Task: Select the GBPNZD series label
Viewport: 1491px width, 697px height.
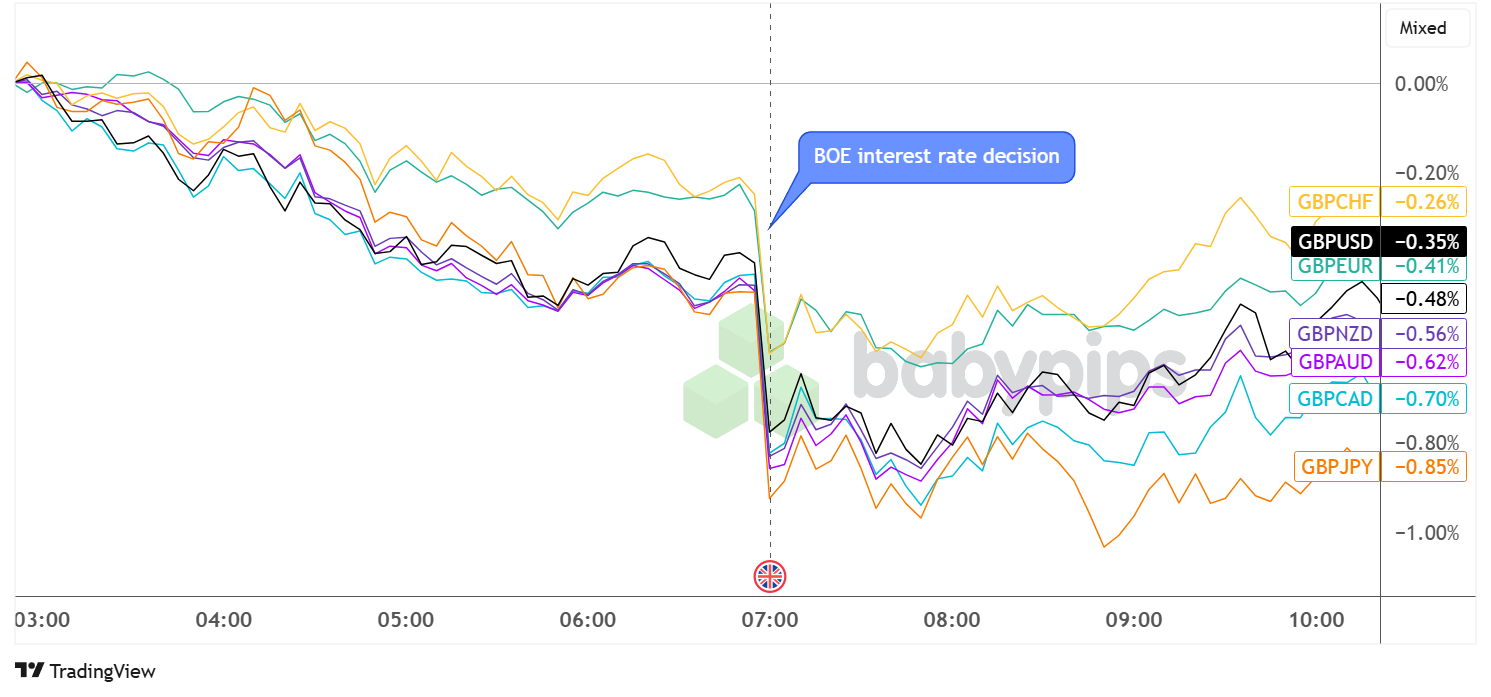Action: click(x=1335, y=333)
